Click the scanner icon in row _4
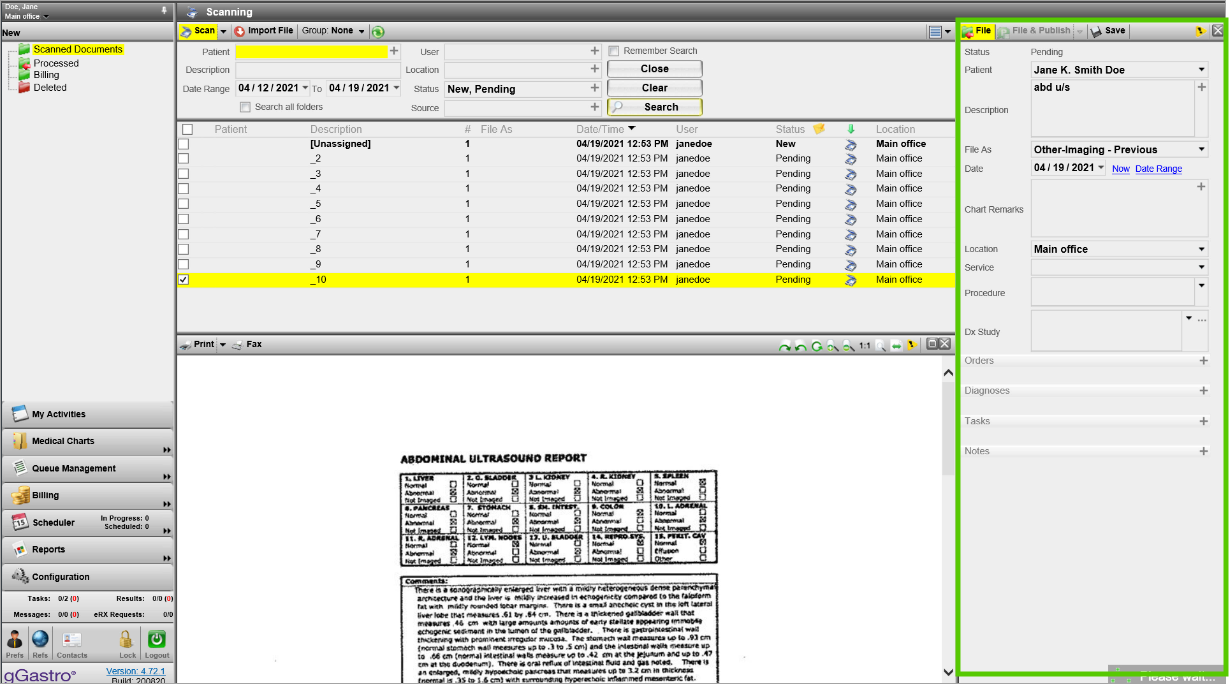Image resolution: width=1230 pixels, height=684 pixels. pyautogui.click(x=851, y=189)
